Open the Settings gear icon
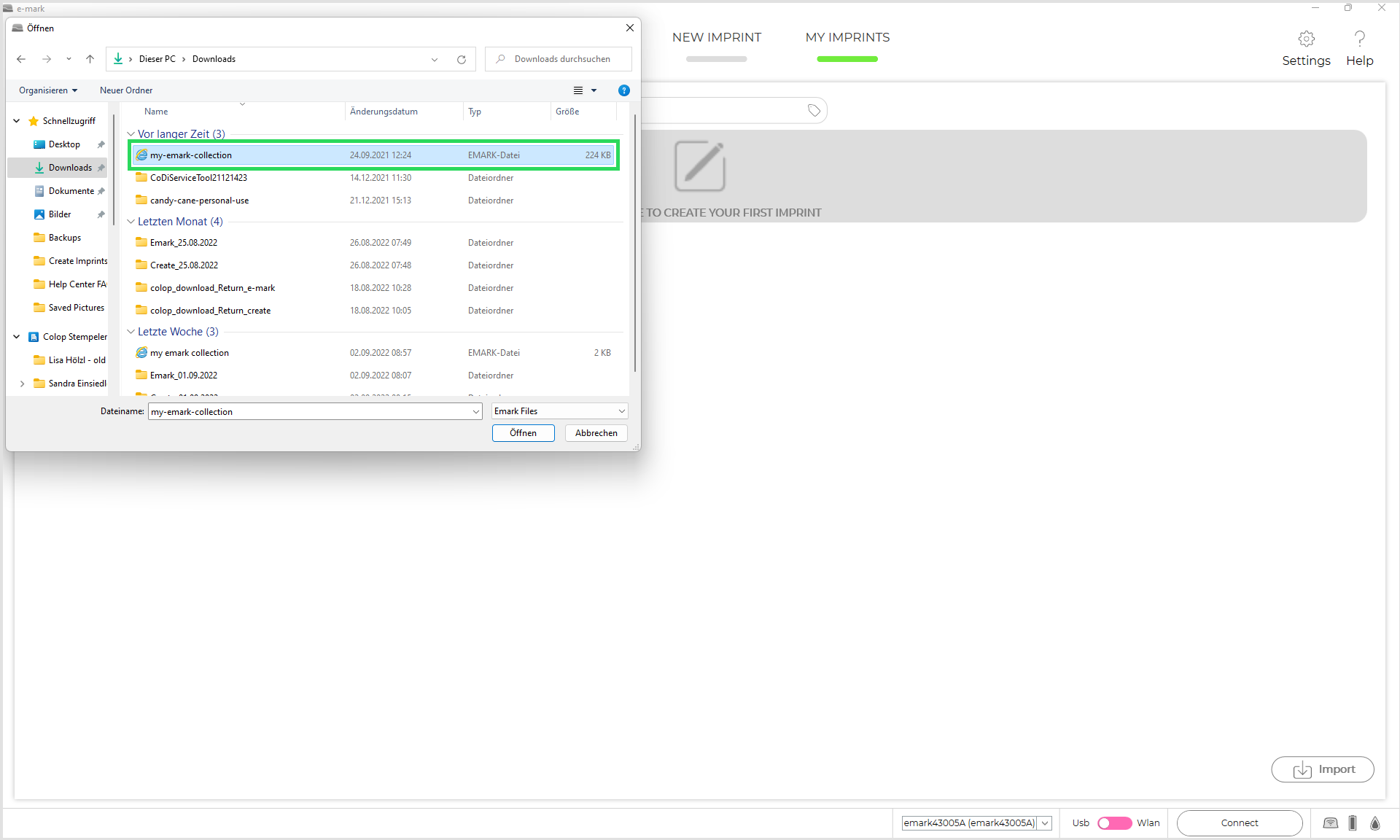 pos(1306,39)
